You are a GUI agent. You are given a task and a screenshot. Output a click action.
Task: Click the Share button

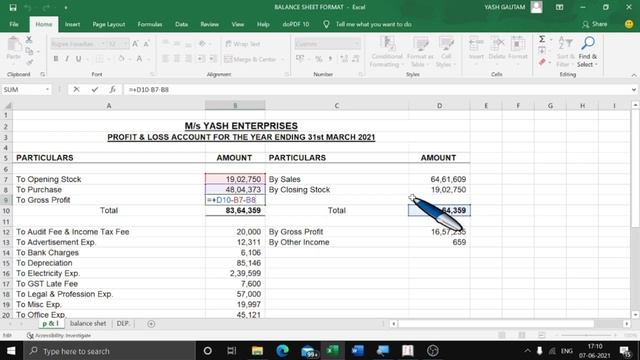click(595, 24)
